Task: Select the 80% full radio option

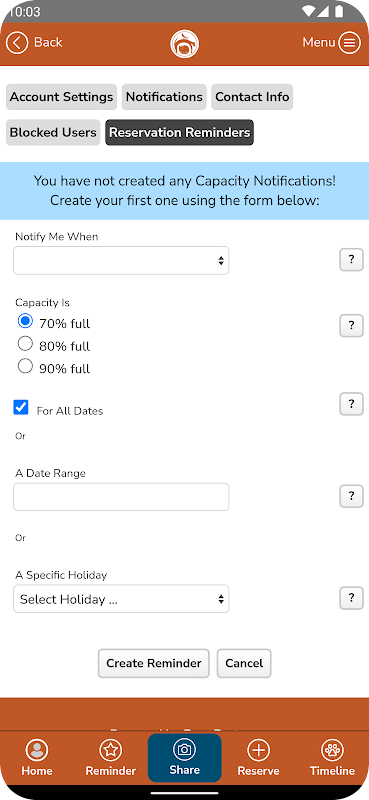Action: click(25, 344)
